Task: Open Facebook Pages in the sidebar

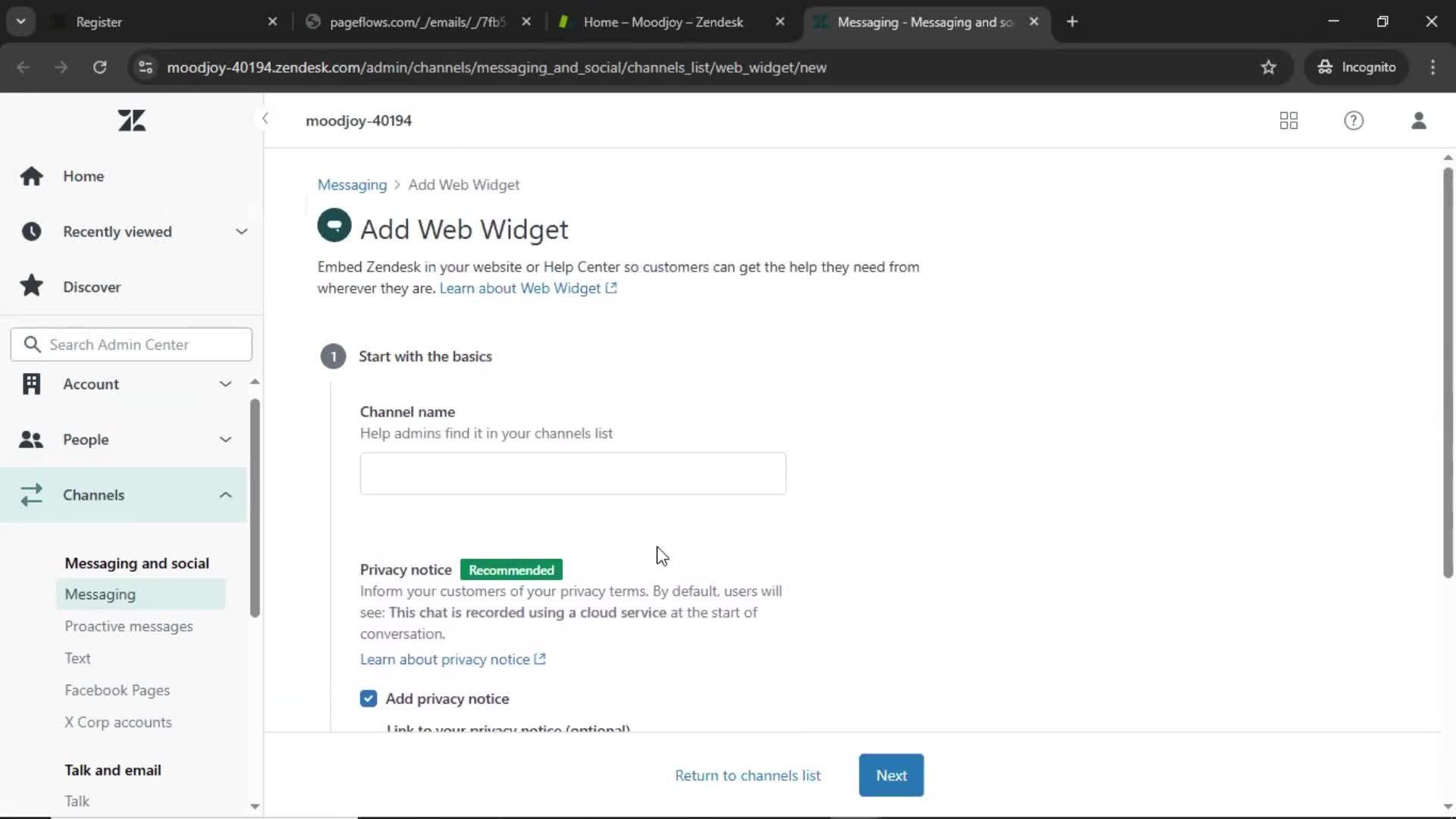Action: [117, 690]
